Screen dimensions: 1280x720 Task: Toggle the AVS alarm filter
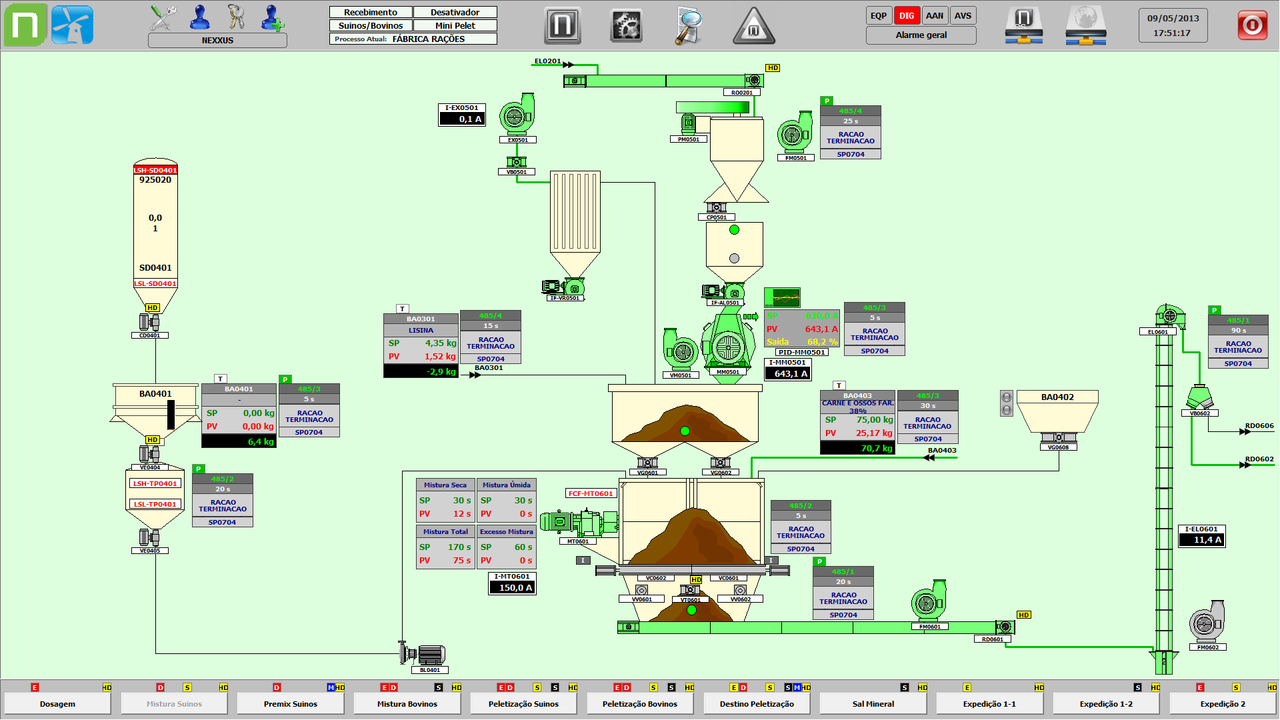click(962, 15)
